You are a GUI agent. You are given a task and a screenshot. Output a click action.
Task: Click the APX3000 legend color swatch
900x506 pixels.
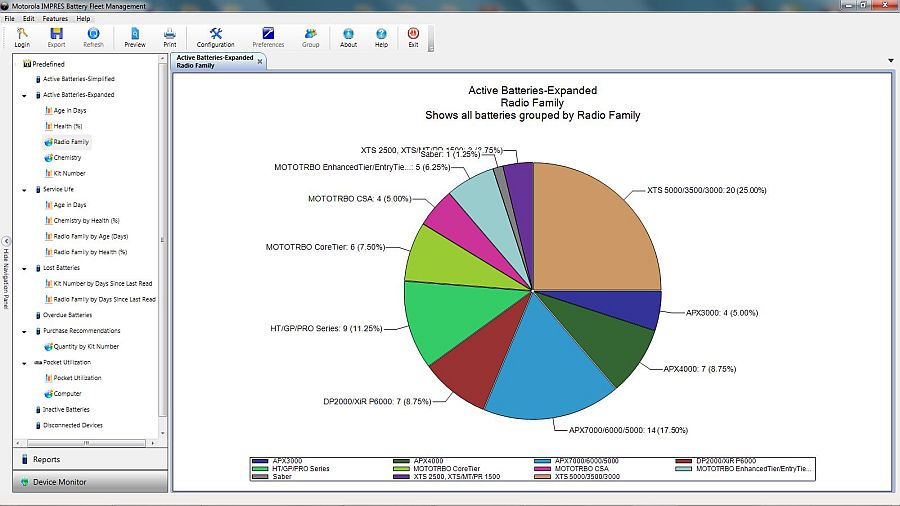tap(260, 461)
